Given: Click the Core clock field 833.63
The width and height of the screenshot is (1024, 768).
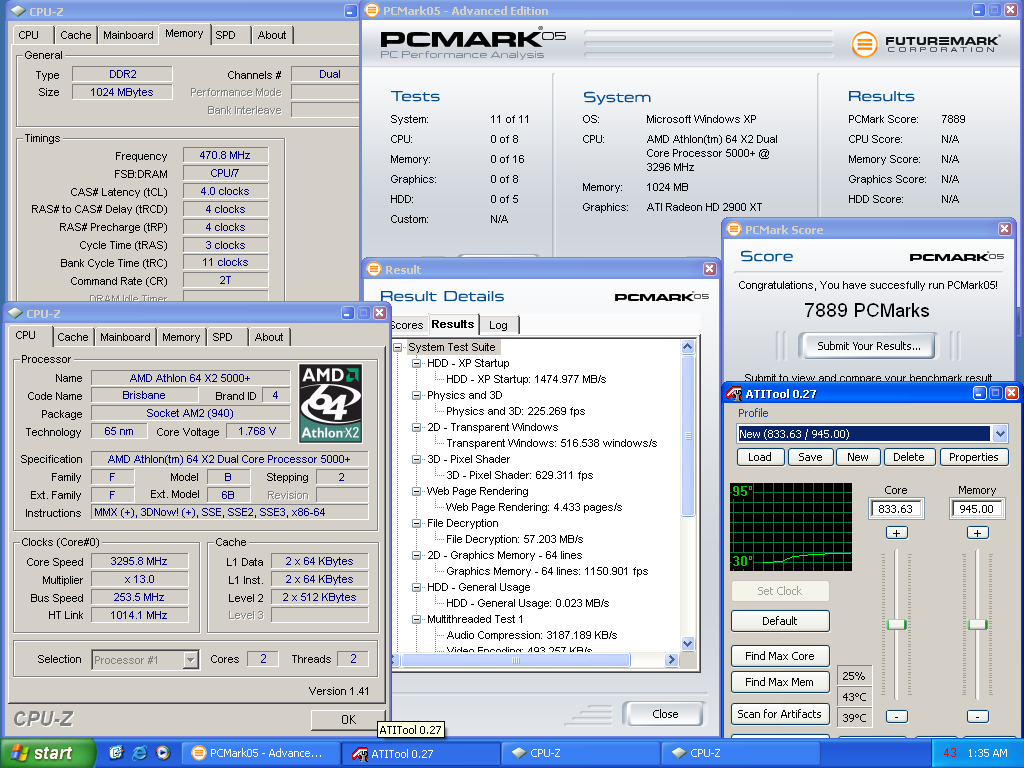Looking at the screenshot, I should pos(896,509).
